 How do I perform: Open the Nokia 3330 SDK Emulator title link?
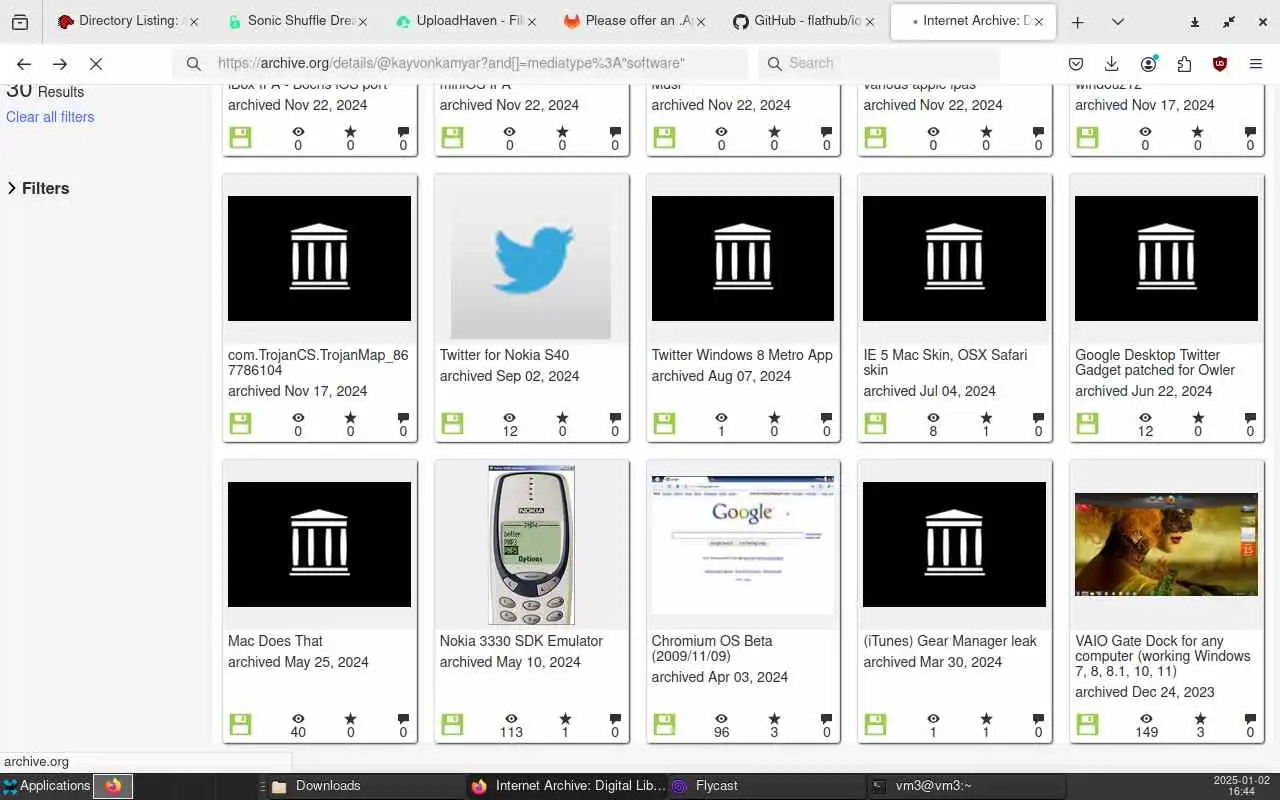521,641
